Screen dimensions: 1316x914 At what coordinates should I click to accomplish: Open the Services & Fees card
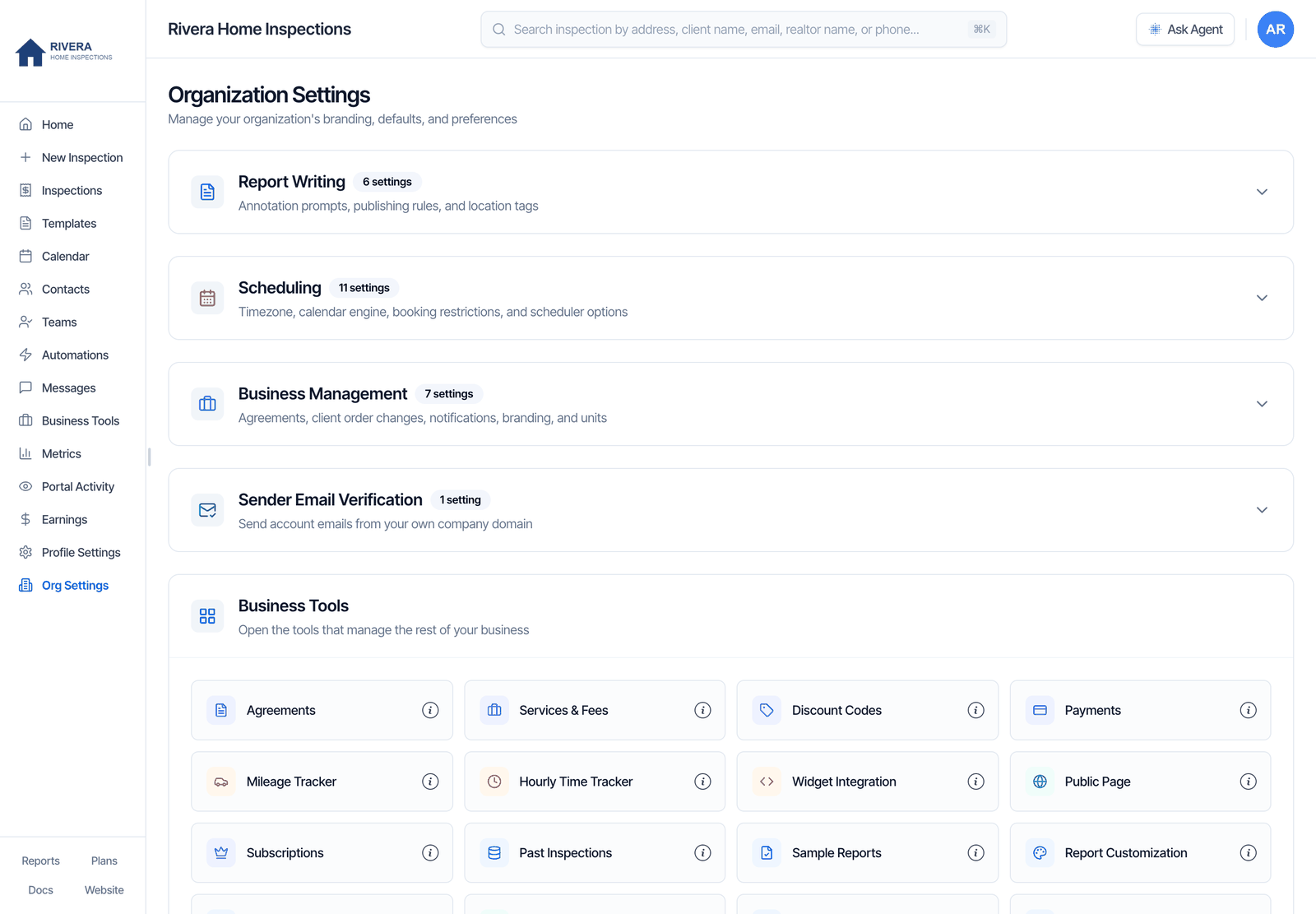(595, 710)
